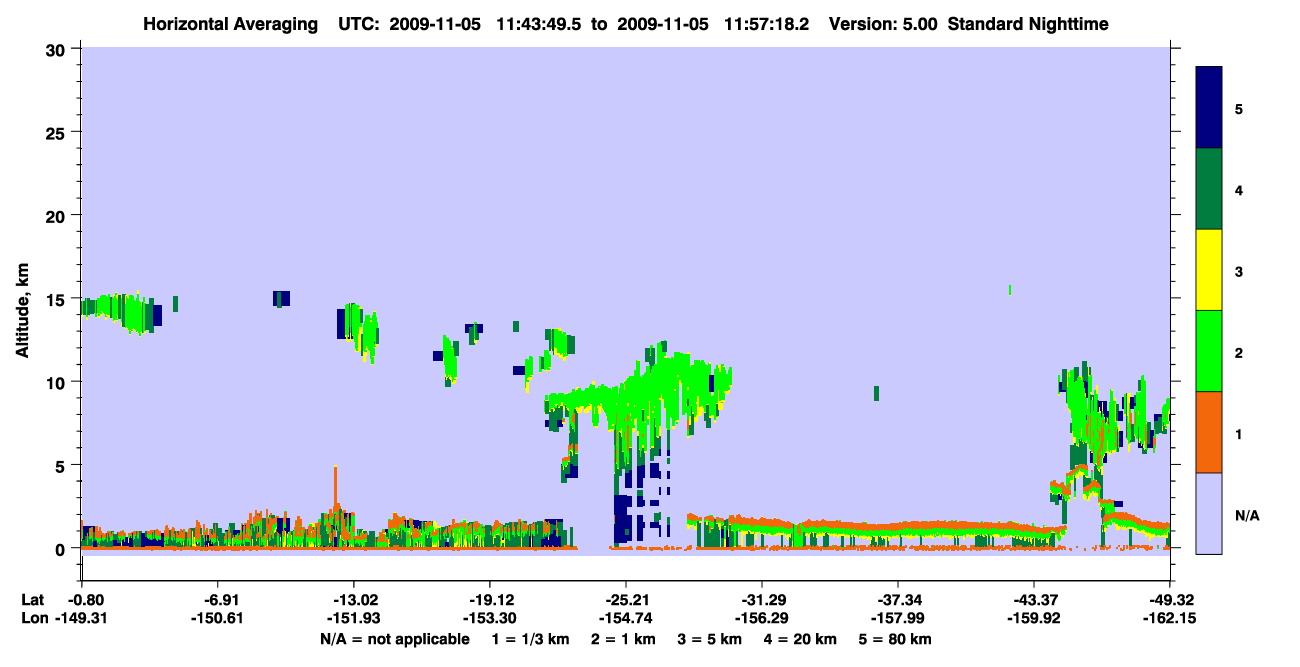The width and height of the screenshot is (1300, 667).
Task: Click the yellow colorbar segment labeled 3
Action: 1209,270
